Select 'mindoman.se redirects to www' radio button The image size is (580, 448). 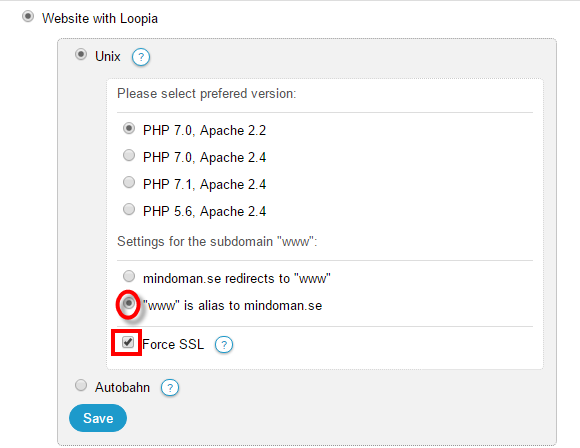[x=129, y=276]
